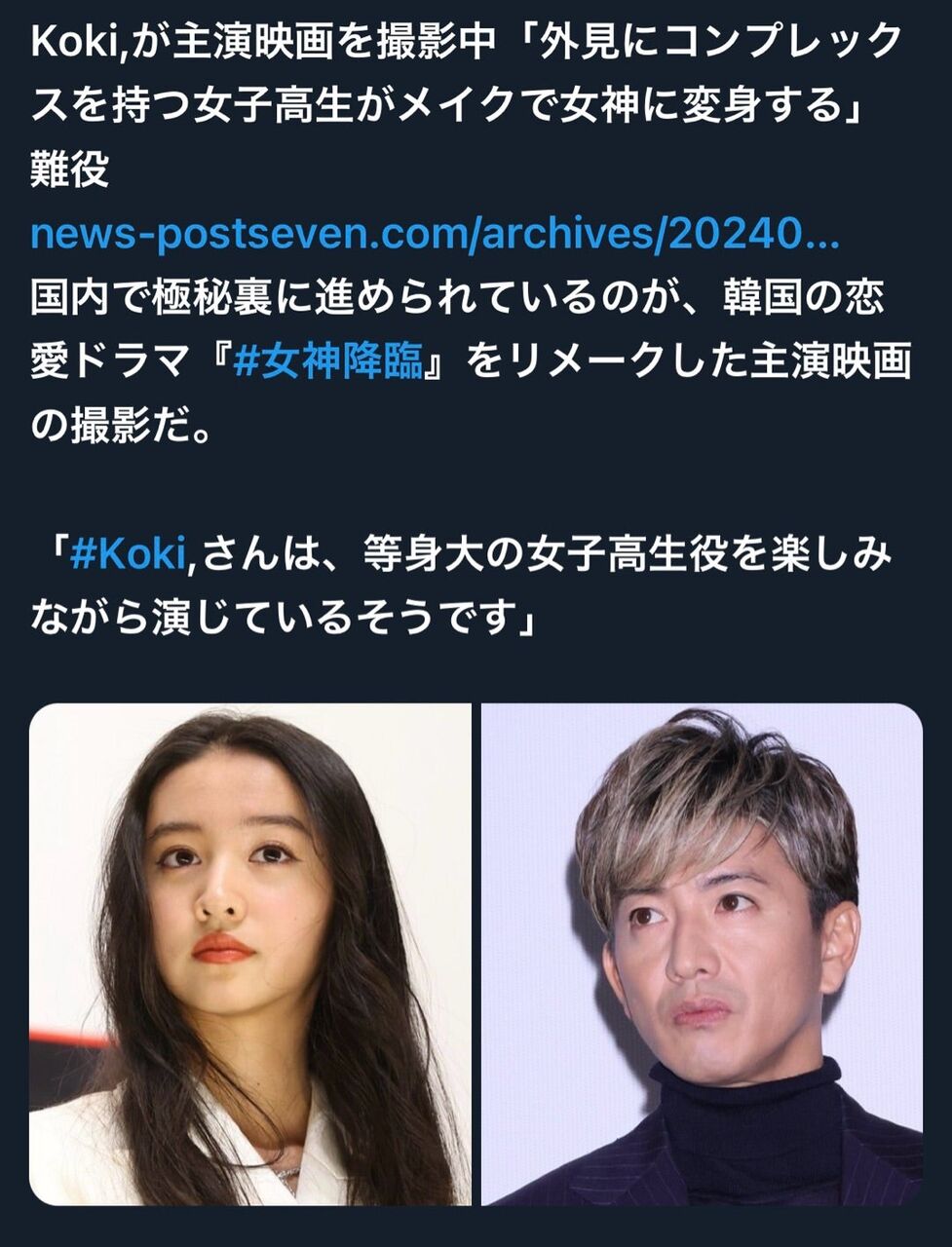Click the word 難役 below the headline

pos(69,170)
